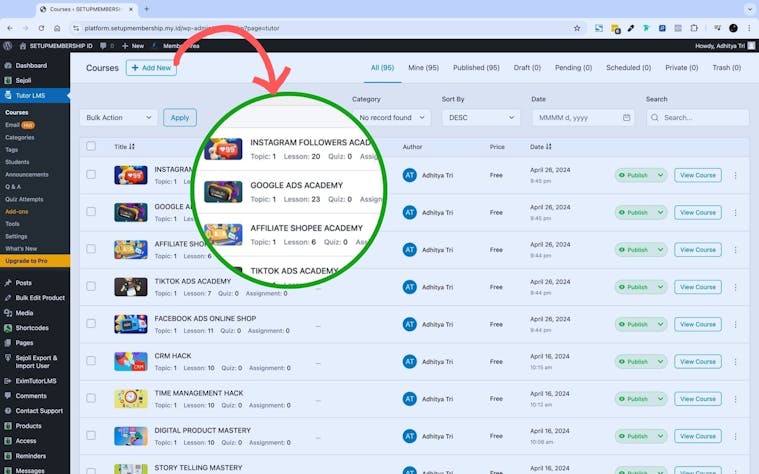Toggle the select-all checkbox in table header
This screenshot has width=759, height=474.
[x=91, y=147]
